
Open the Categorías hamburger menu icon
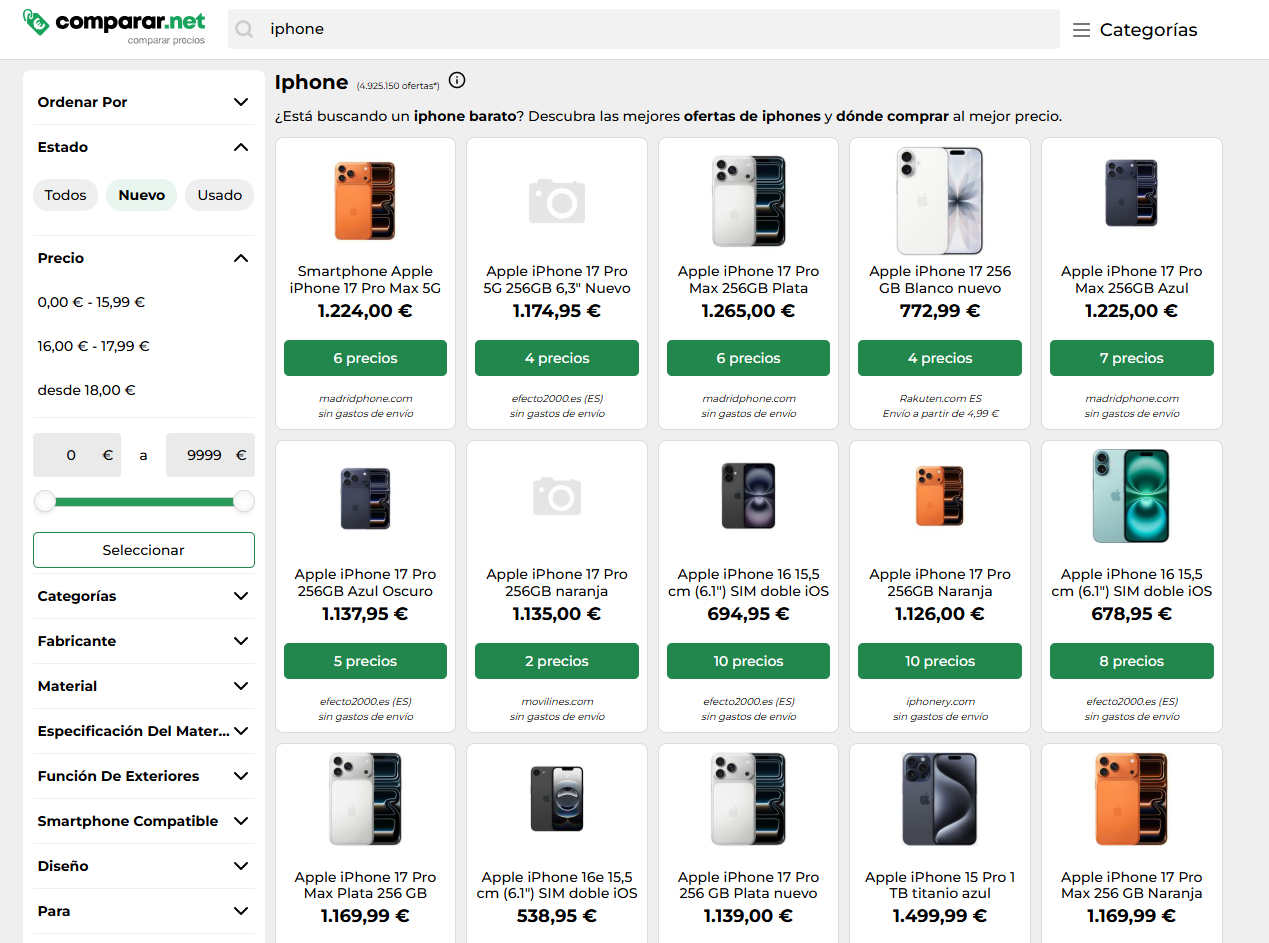click(1081, 30)
